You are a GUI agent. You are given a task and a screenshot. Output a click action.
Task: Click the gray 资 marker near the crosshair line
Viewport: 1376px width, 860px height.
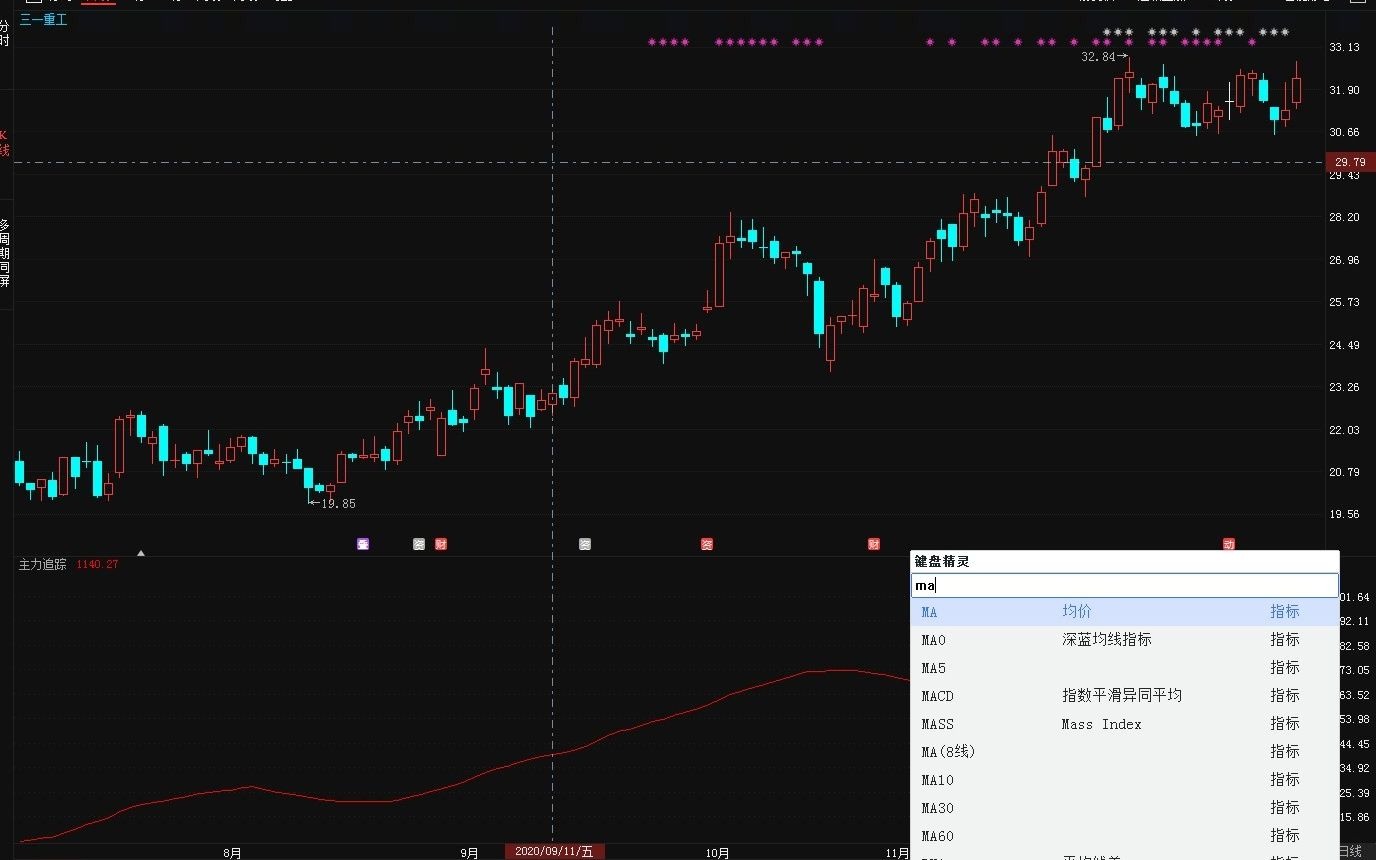tap(585, 544)
